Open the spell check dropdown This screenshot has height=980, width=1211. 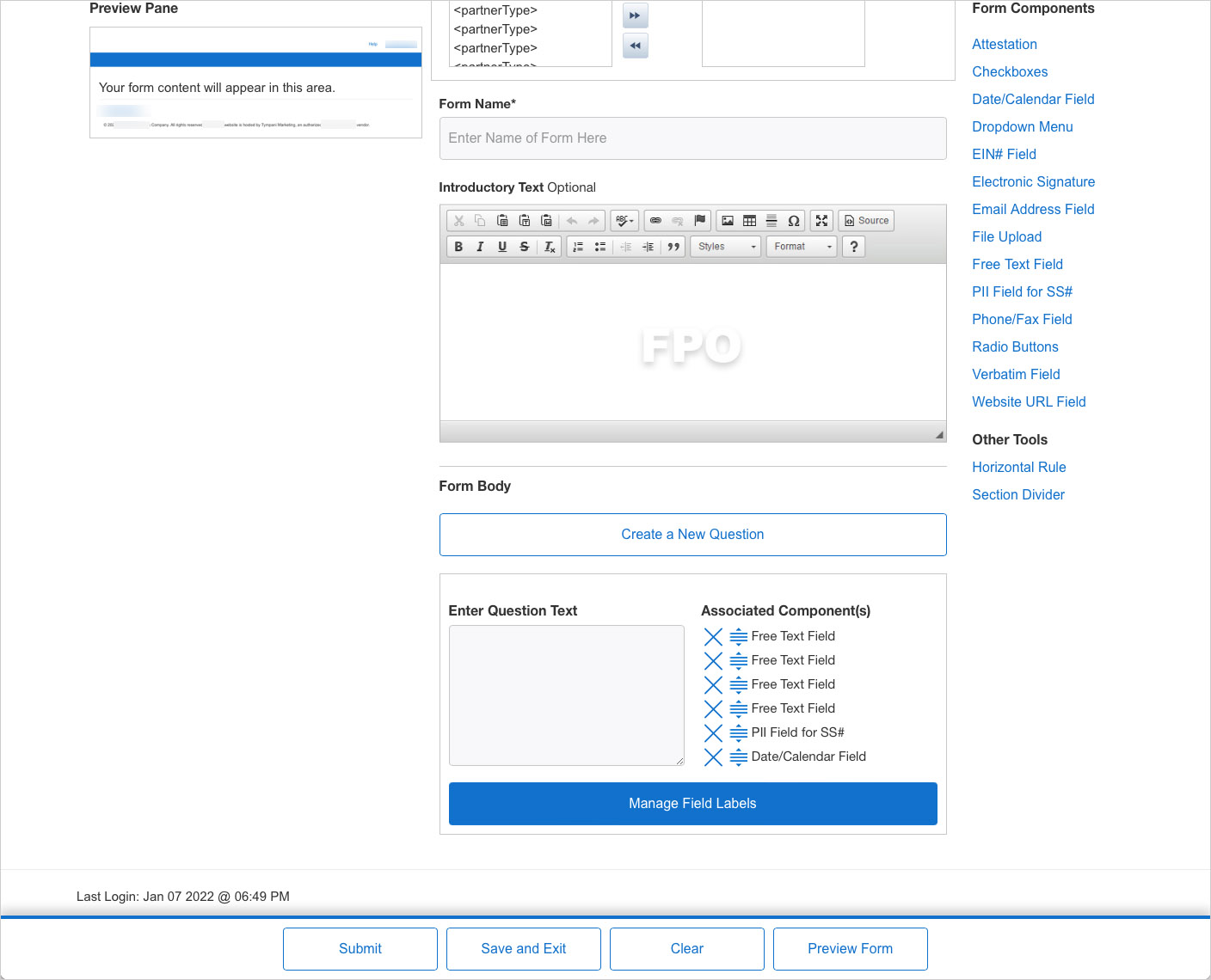624,221
